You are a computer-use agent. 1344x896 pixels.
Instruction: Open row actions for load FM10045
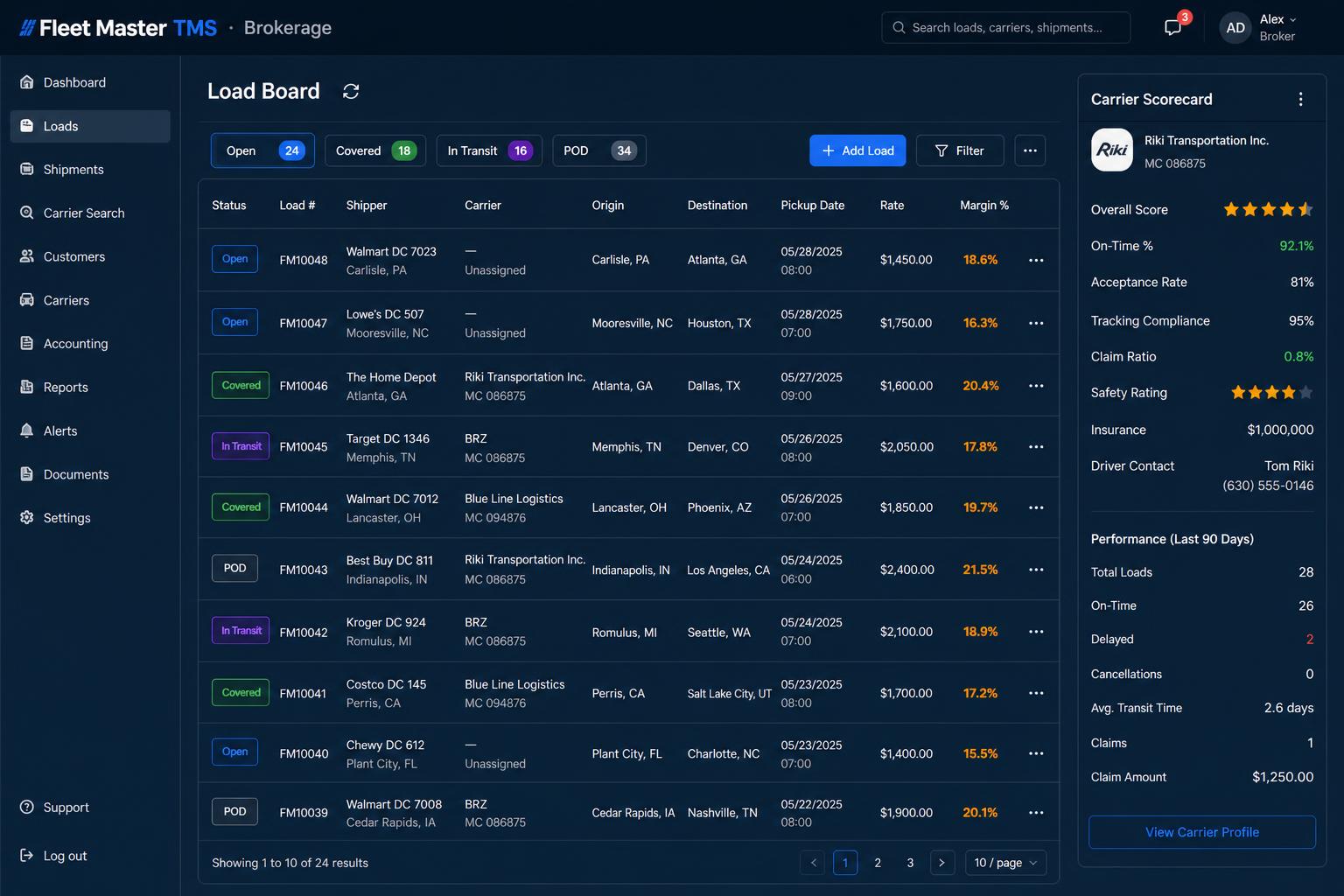1036,446
